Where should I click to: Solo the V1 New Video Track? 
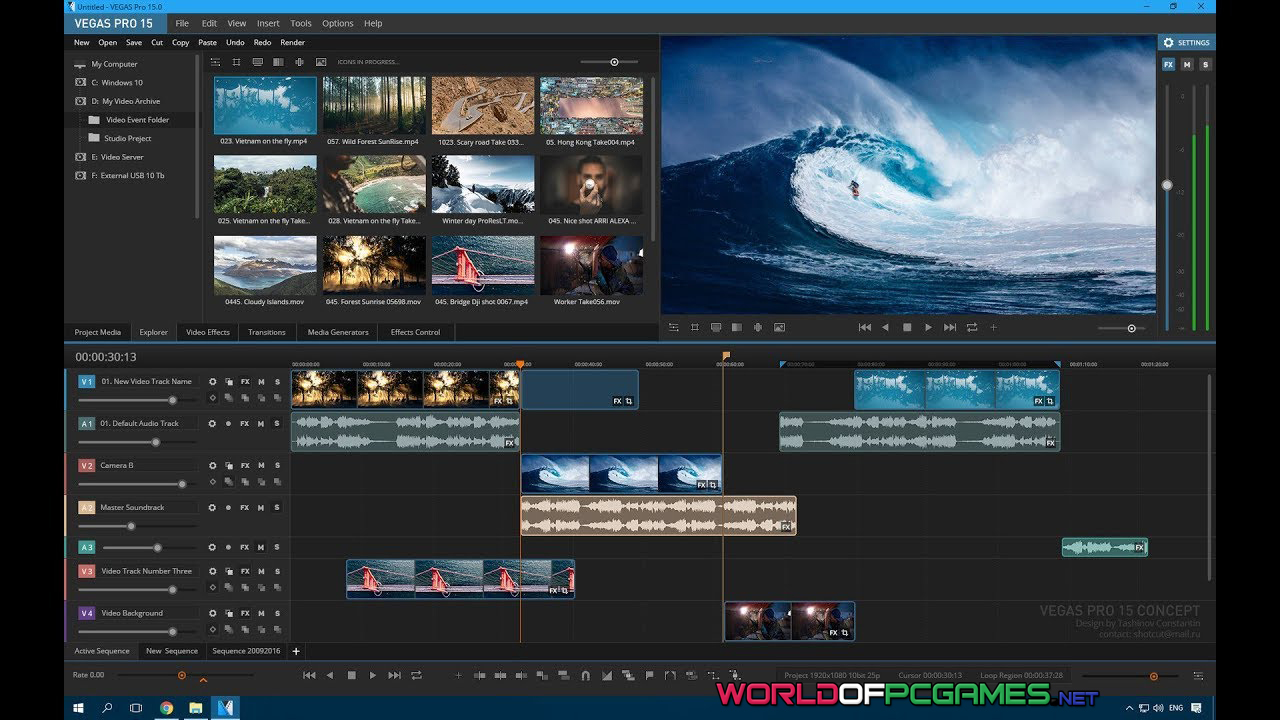coord(277,381)
